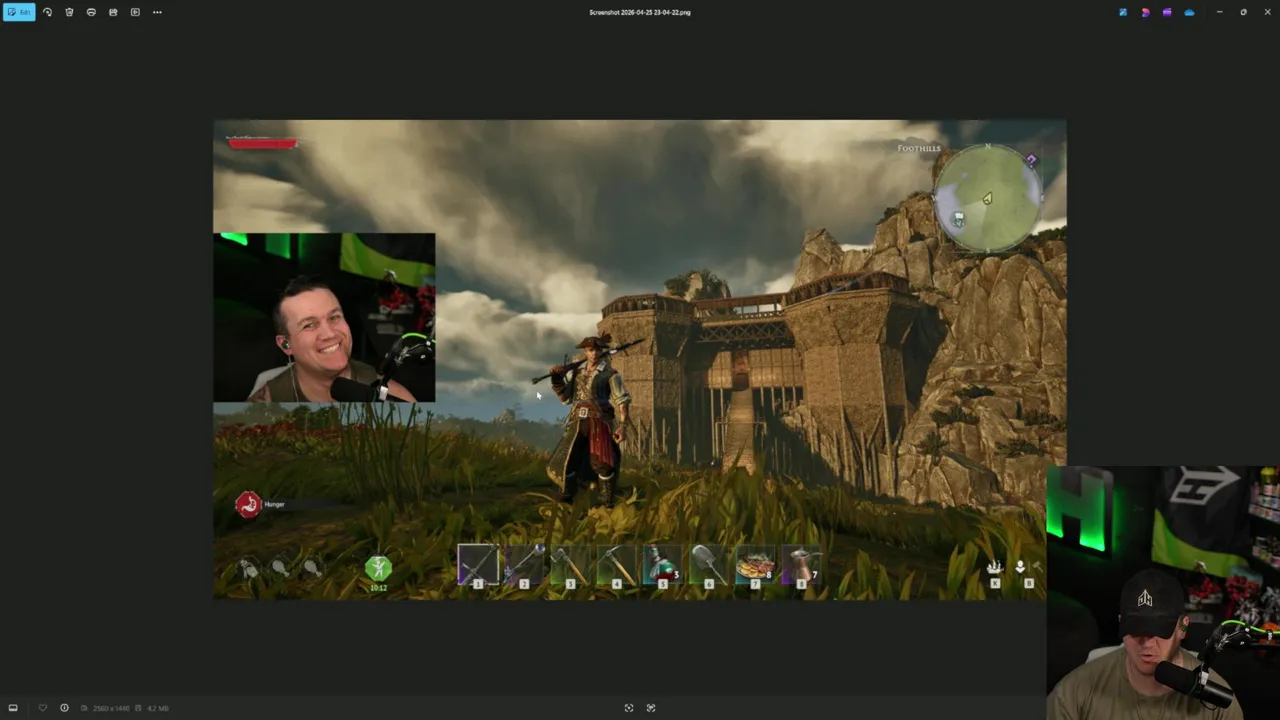Toggle the filmstrip icon in bottom bar
This screenshot has width=1280, height=720.
pos(13,708)
